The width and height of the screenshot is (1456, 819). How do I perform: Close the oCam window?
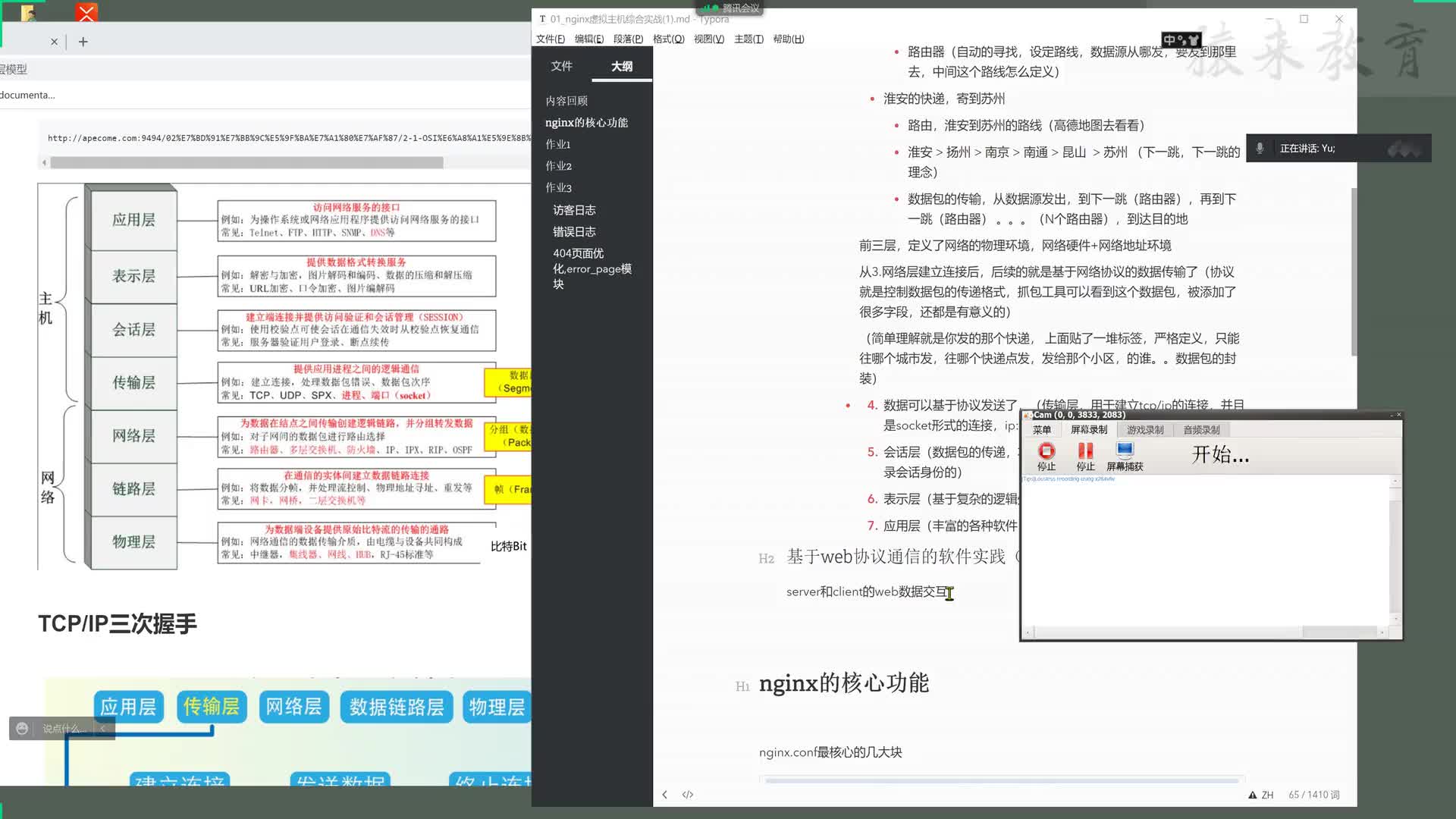pos(1398,415)
